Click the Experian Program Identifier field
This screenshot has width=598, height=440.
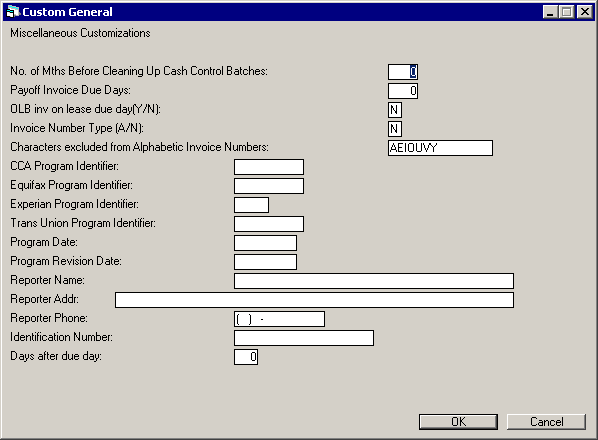point(251,205)
